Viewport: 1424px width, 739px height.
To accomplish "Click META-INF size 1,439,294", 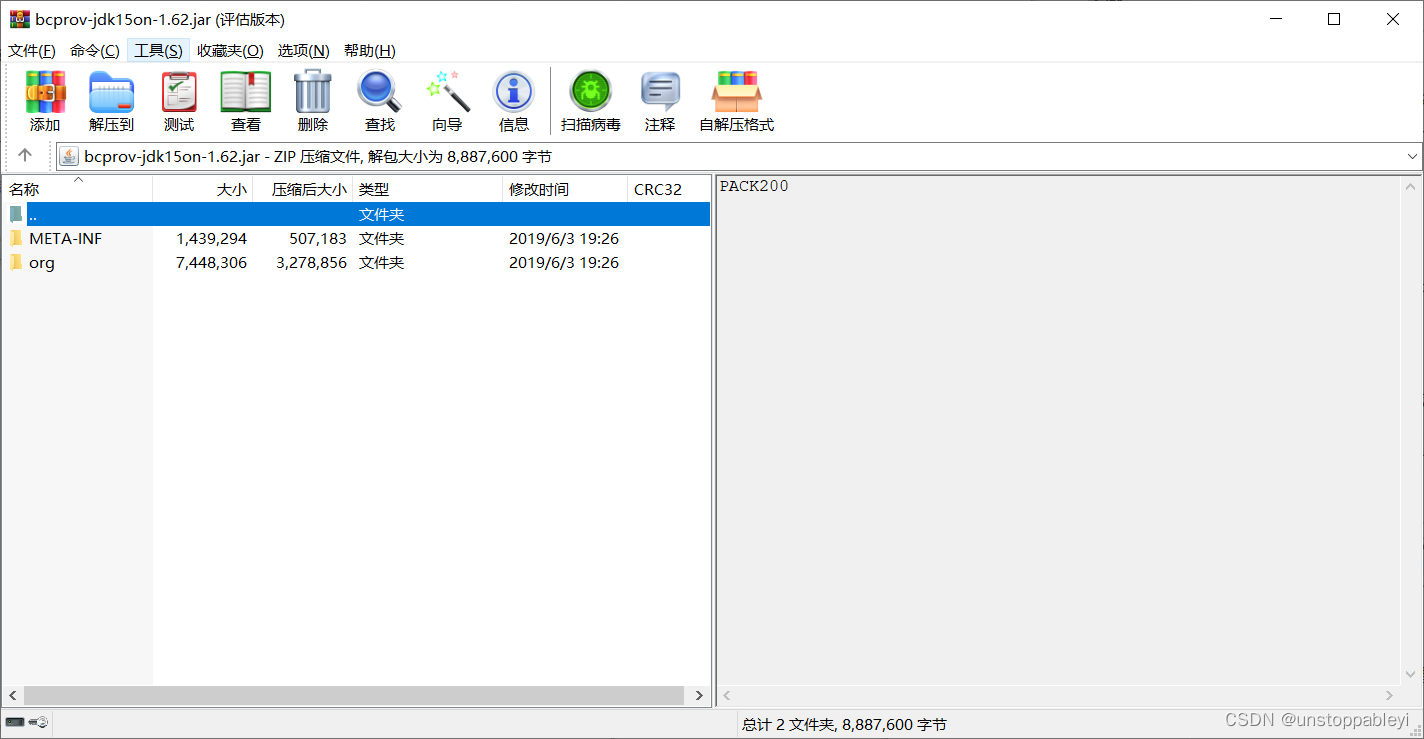I will (211, 238).
